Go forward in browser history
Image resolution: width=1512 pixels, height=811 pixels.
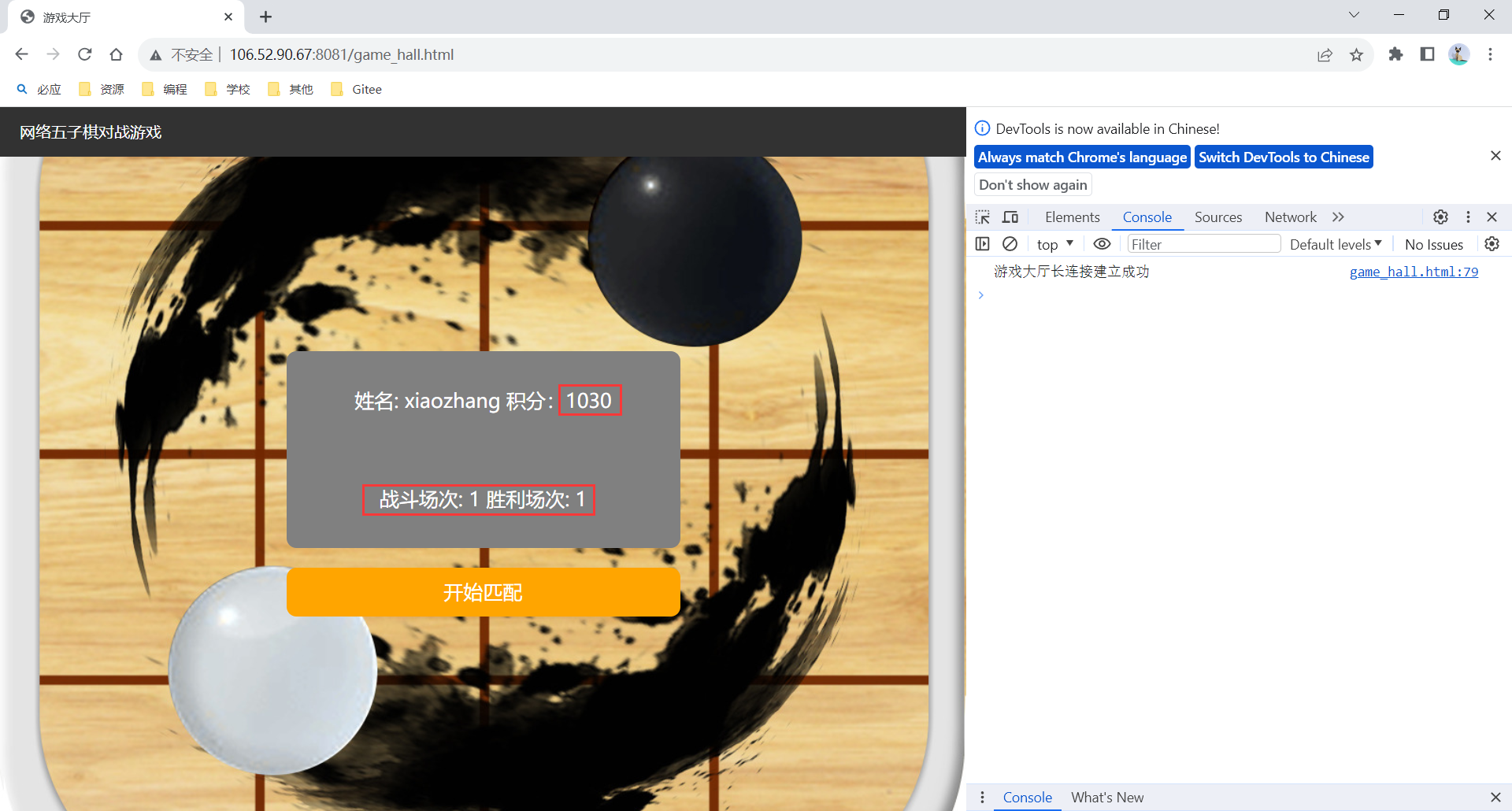pos(53,54)
